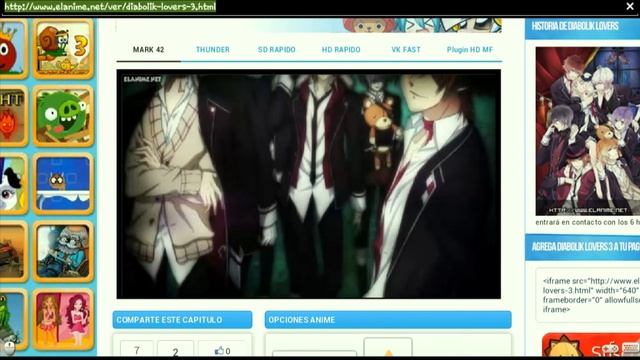The width and height of the screenshot is (640, 360).
Task: Click the share counter showing 7
Action: point(137,350)
